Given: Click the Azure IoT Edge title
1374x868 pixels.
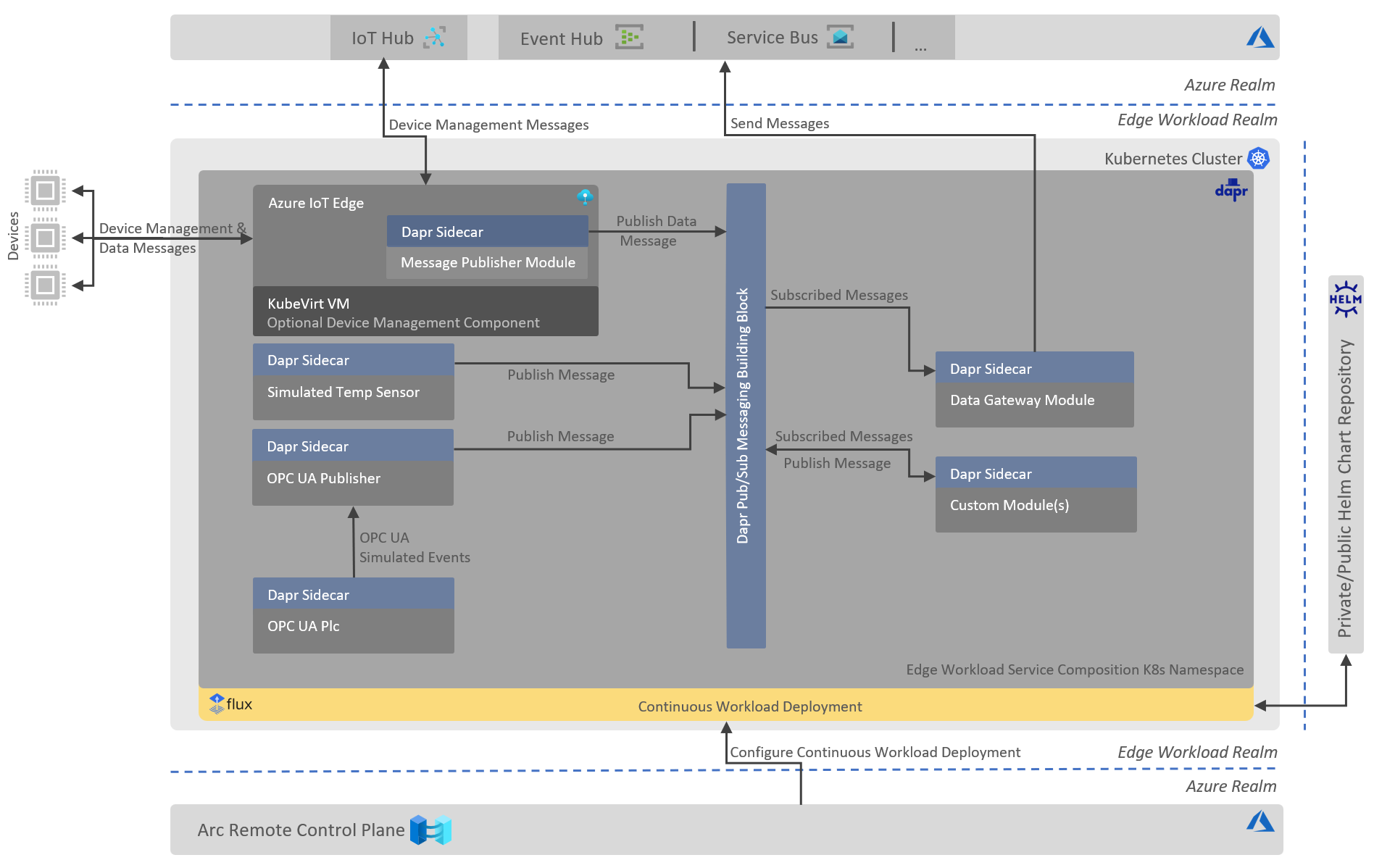Looking at the screenshot, I should tap(316, 203).
